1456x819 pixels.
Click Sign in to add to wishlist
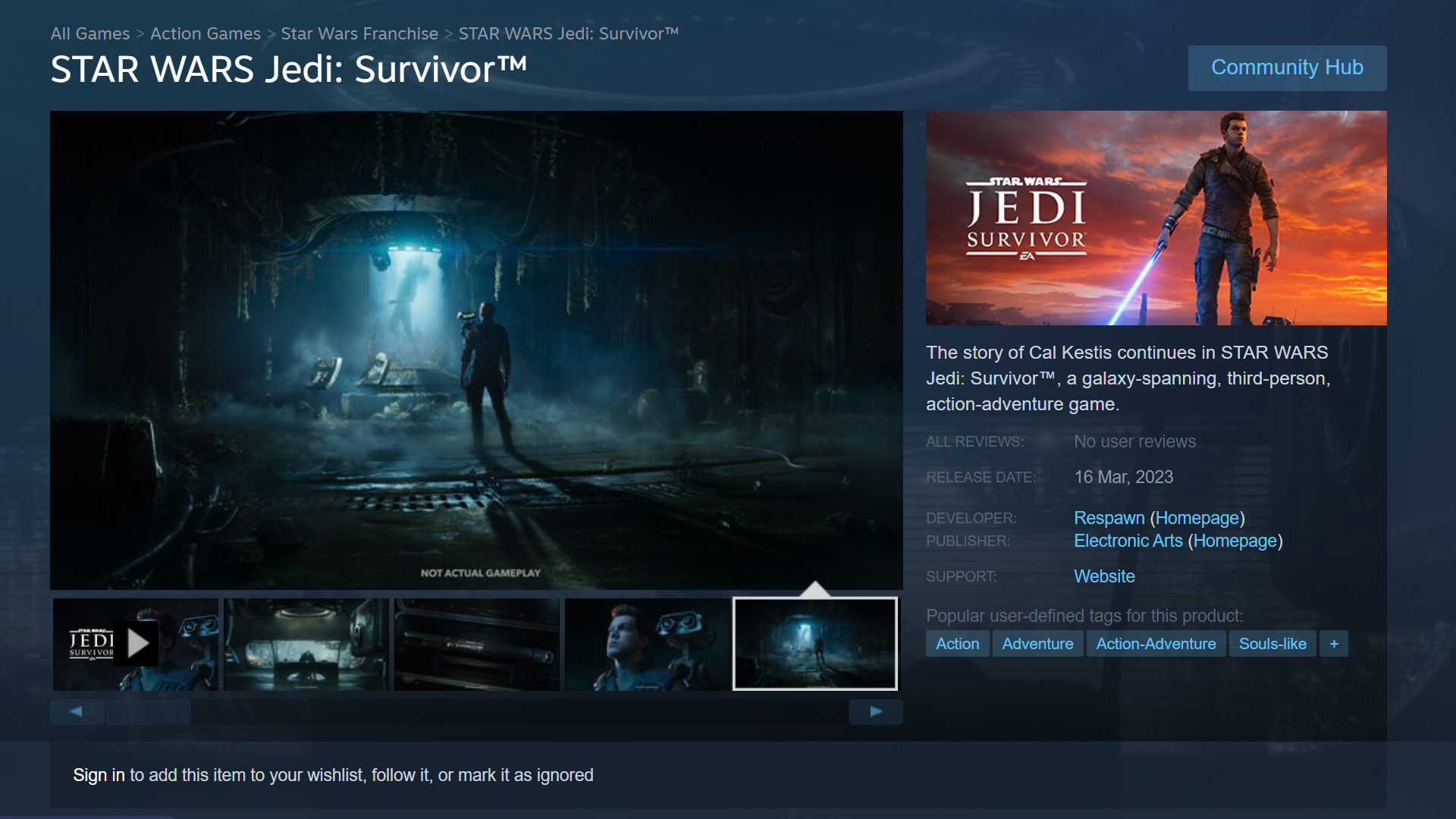coord(99,775)
